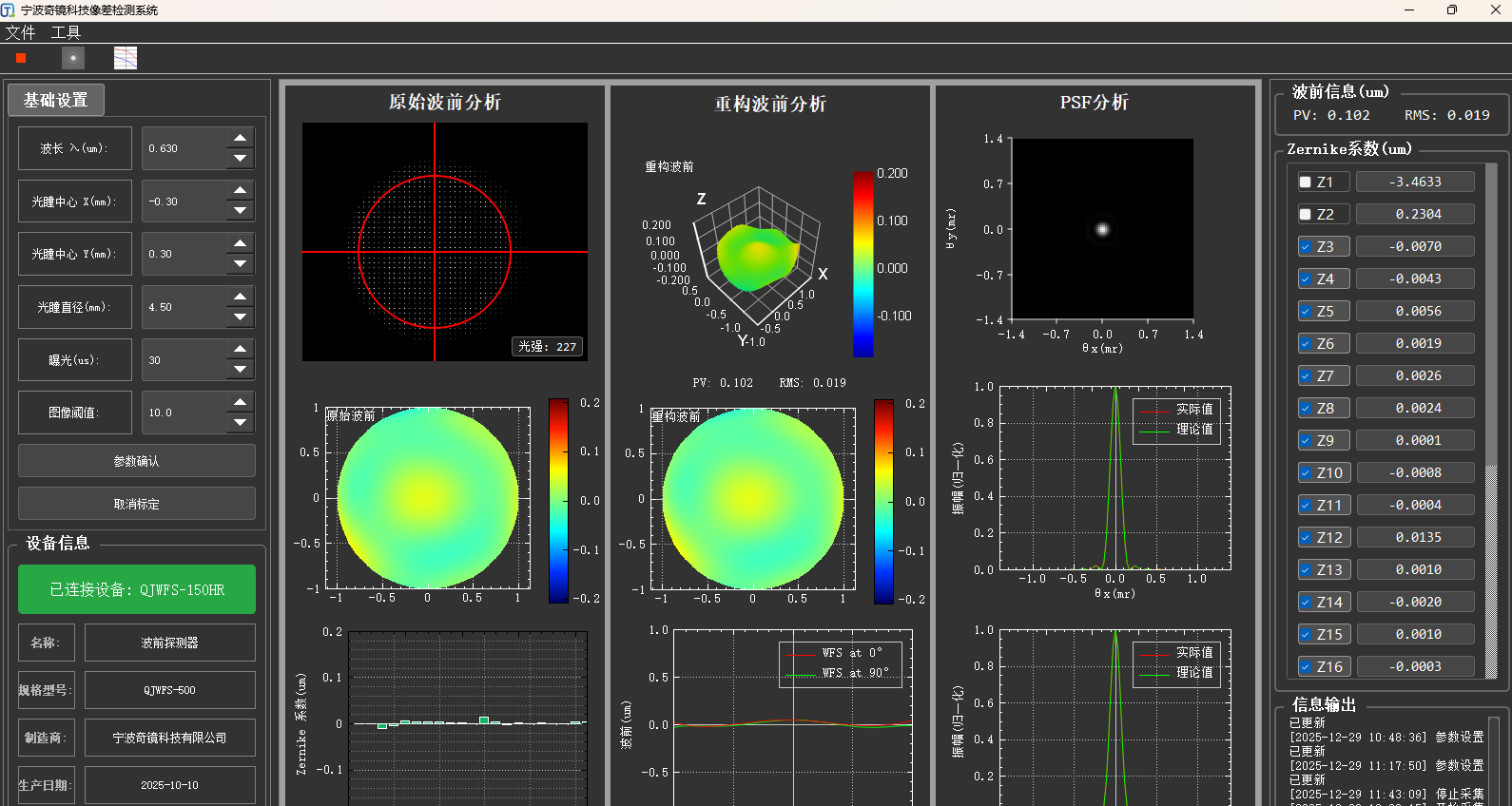Click the red stop acquisition icon
The image size is (1512, 806).
click(x=21, y=58)
